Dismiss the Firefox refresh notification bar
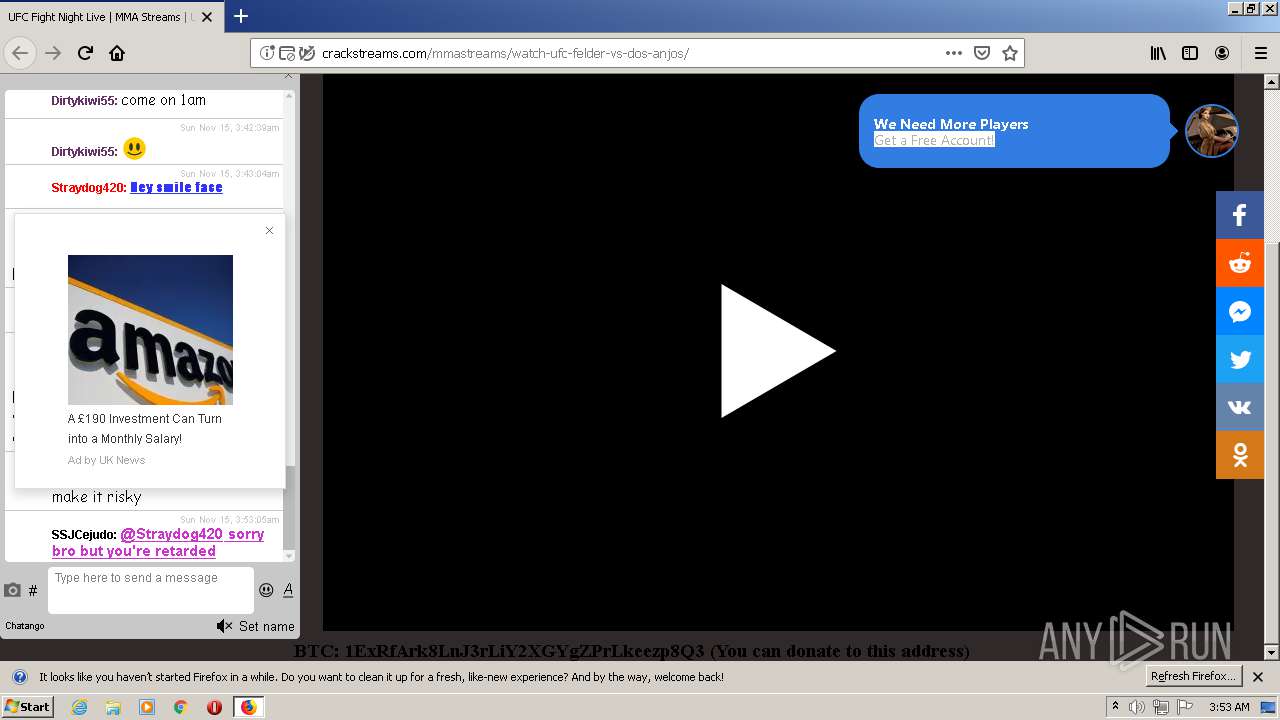 [x=1258, y=677]
